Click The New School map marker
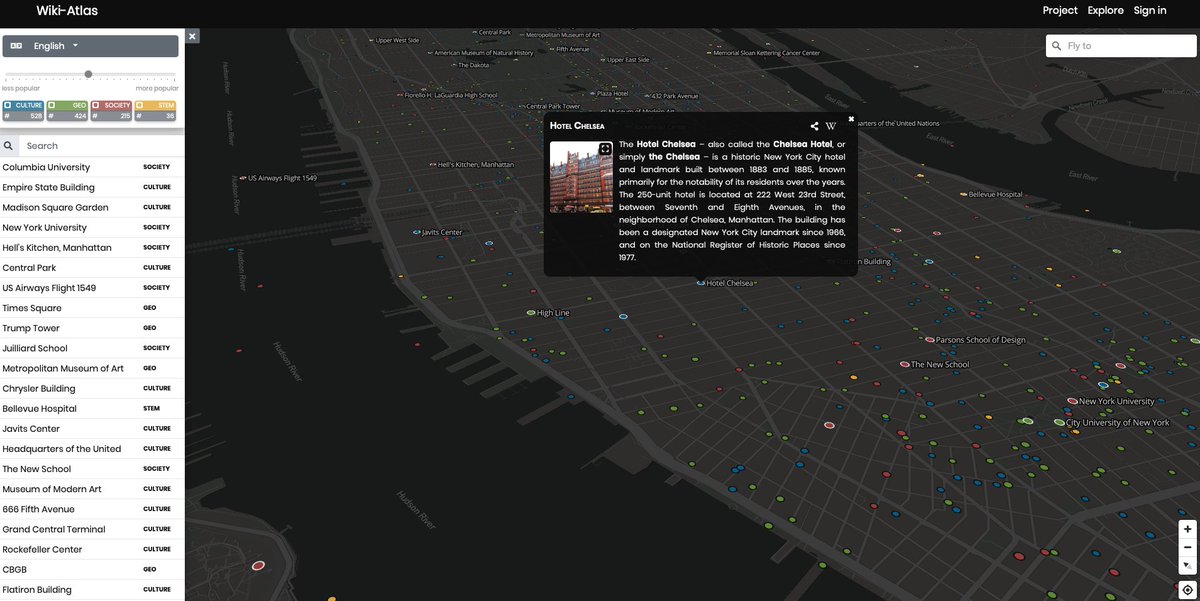Screen dimensions: 1200x601 (x=905, y=365)
